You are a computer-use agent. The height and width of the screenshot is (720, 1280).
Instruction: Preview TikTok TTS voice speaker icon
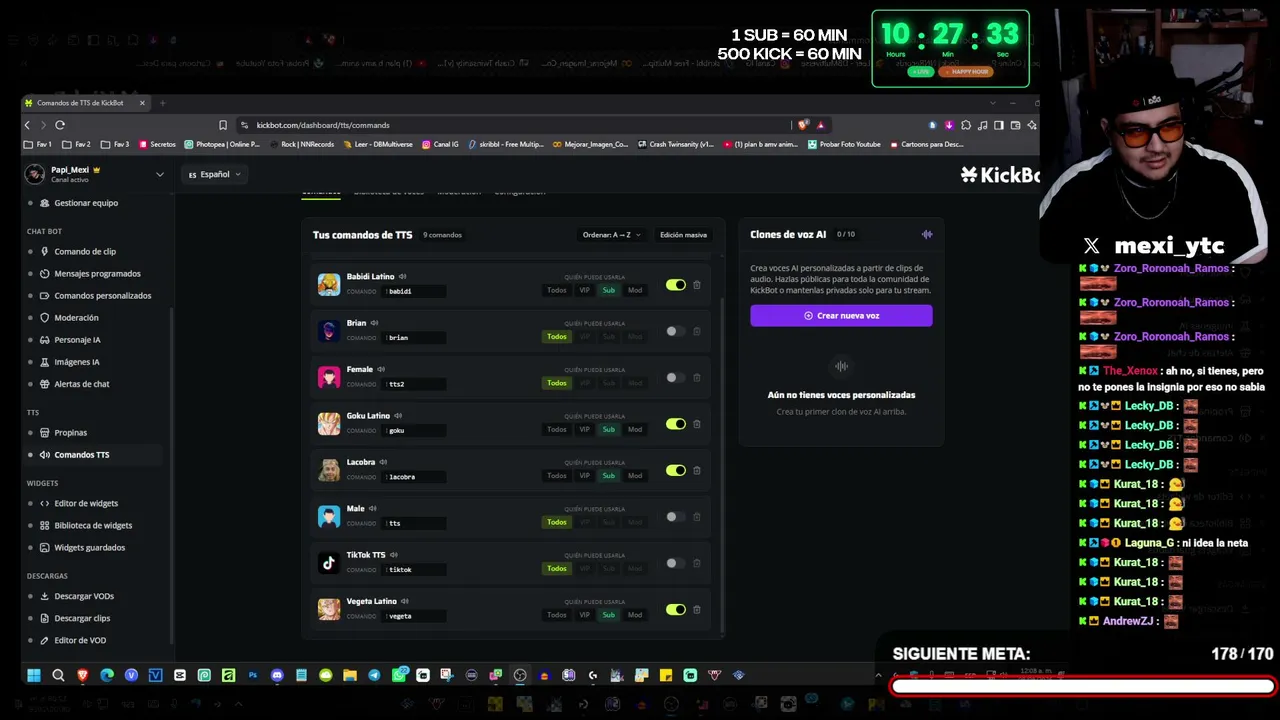pyautogui.click(x=394, y=555)
